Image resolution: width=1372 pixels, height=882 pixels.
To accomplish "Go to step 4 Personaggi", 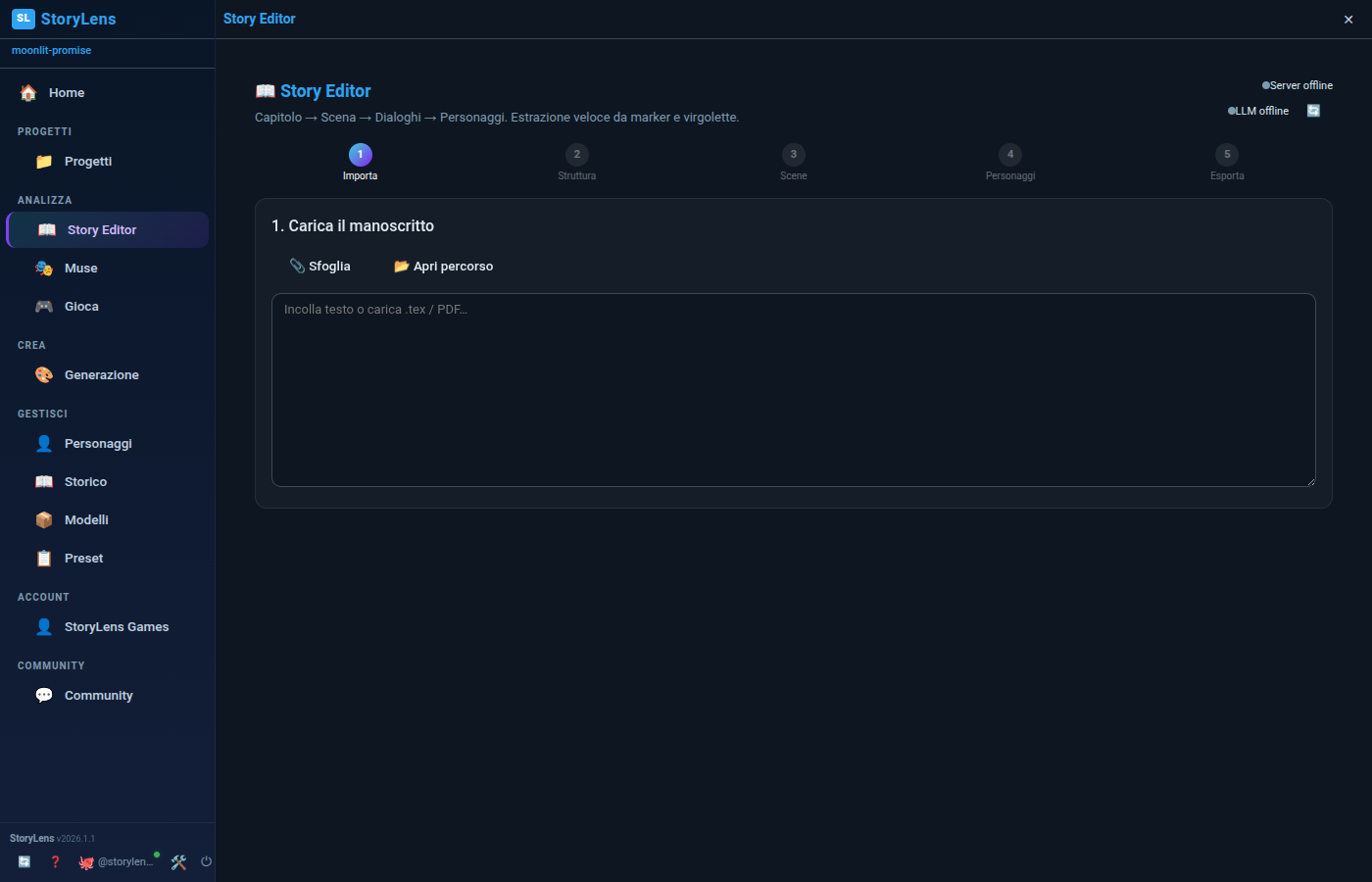I will point(1010,163).
